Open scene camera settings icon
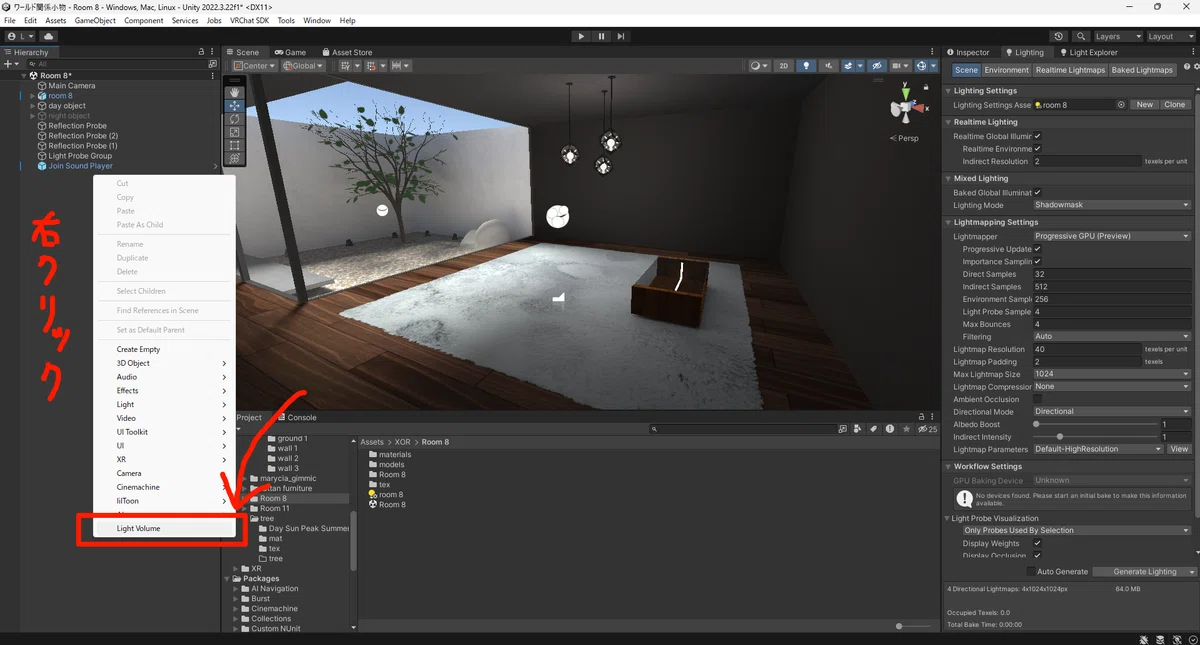This screenshot has width=1200, height=645. pyautogui.click(x=901, y=66)
